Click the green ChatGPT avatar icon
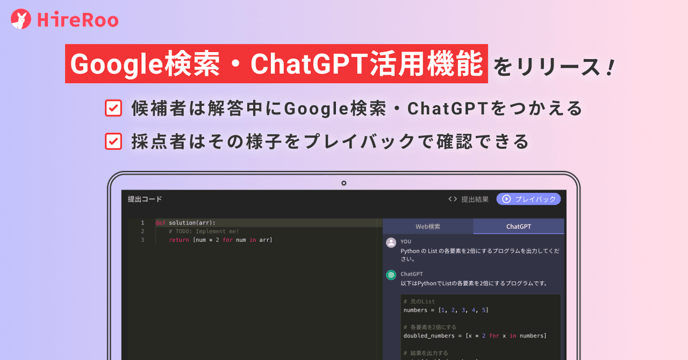The height and width of the screenshot is (360, 688). point(391,275)
